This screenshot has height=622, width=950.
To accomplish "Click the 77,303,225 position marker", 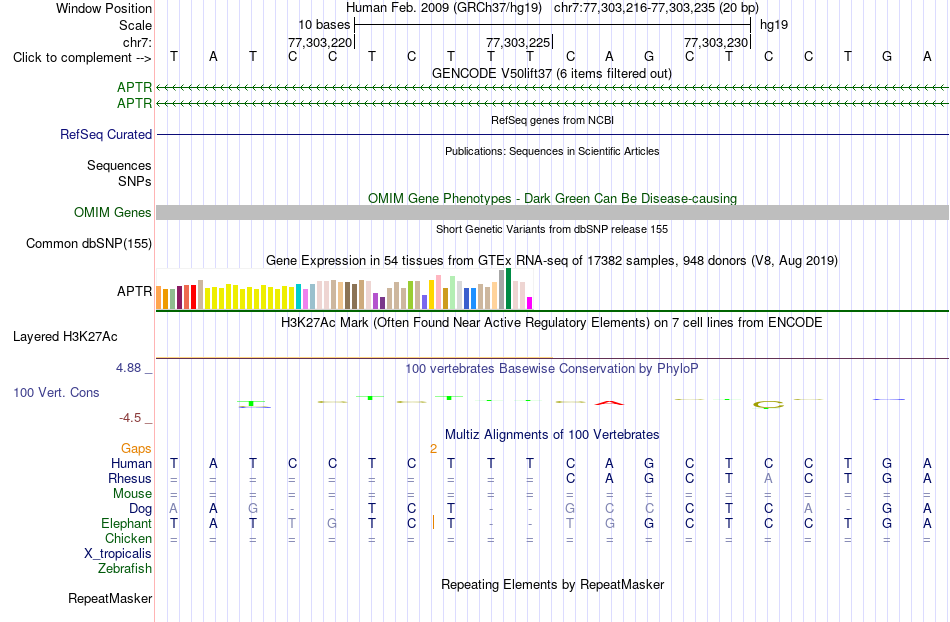I will [519, 42].
